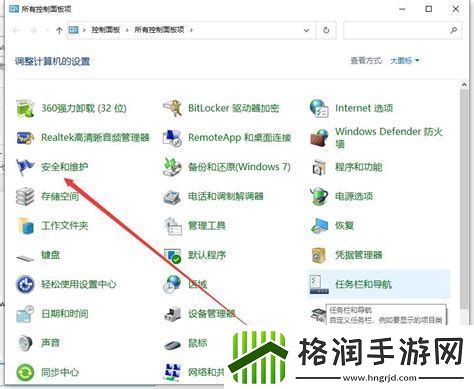Image resolution: width=474 pixels, height=389 pixels.
Task: Click the 声音 link text
Action: (50, 343)
